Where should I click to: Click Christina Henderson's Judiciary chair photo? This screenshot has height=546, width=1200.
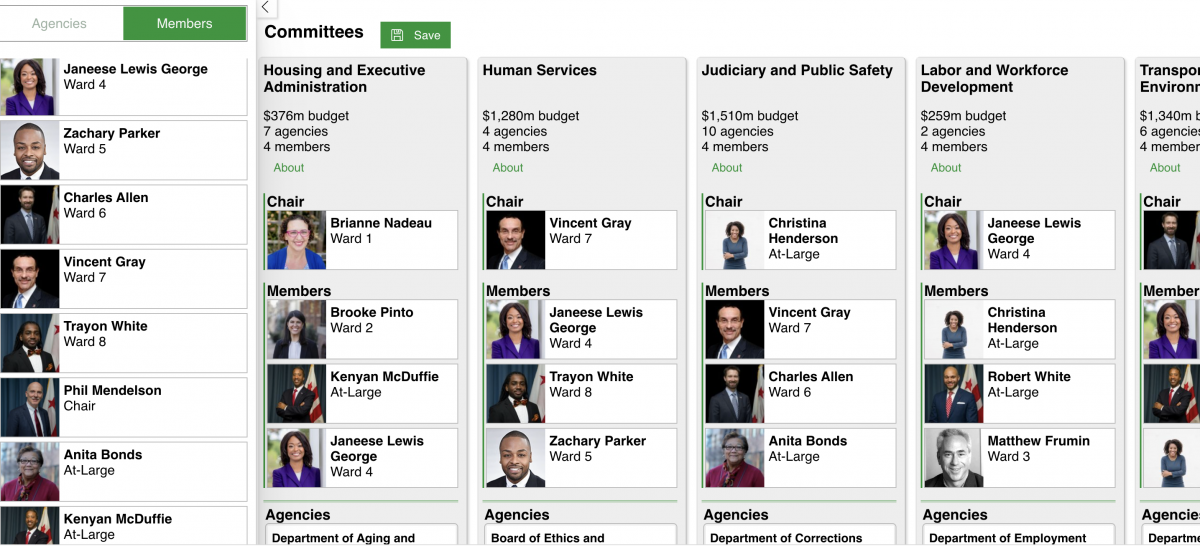point(735,240)
